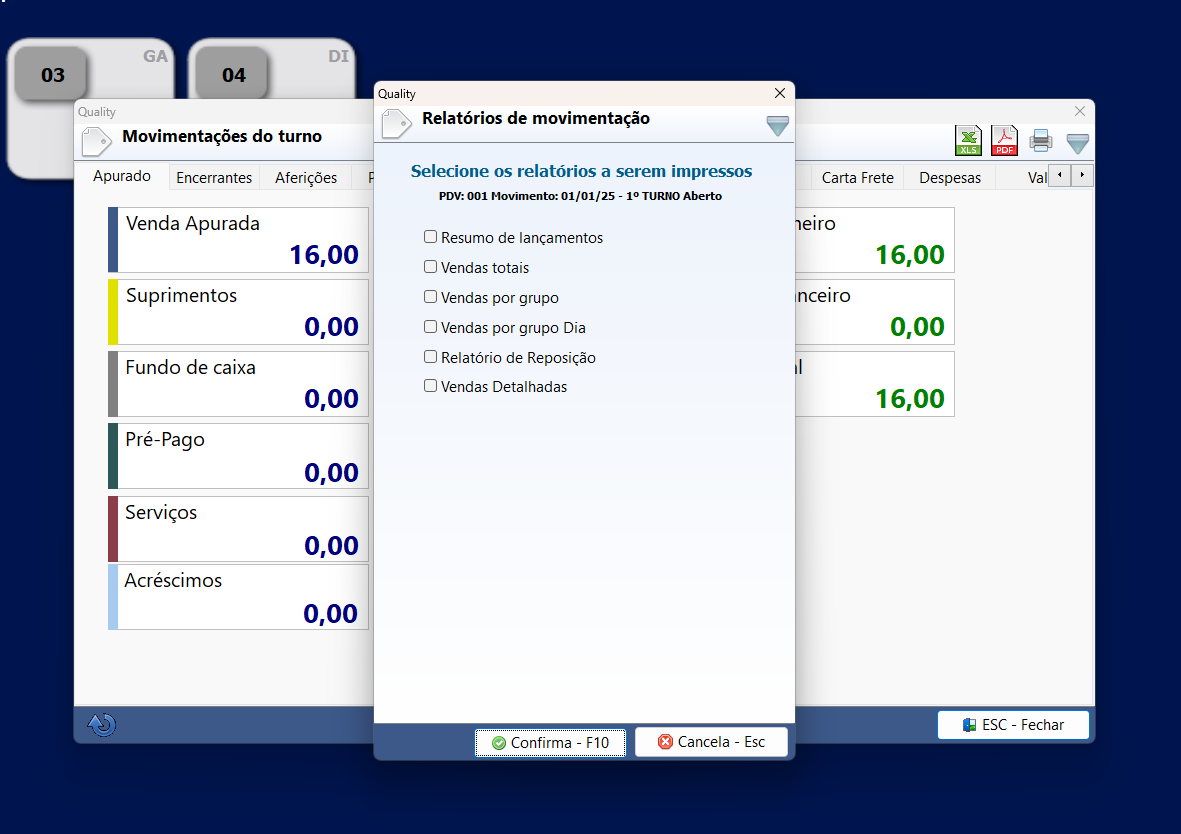Image resolution: width=1181 pixels, height=834 pixels.
Task: Click the Serviços card
Action: (238, 528)
